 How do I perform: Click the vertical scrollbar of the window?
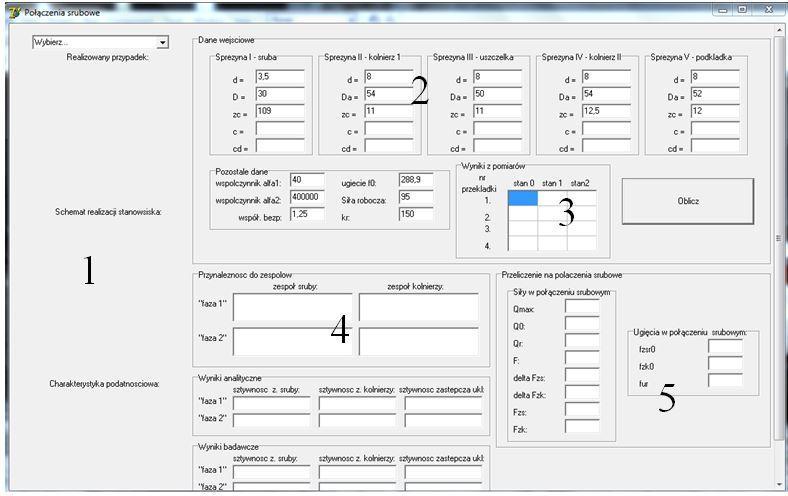779,256
